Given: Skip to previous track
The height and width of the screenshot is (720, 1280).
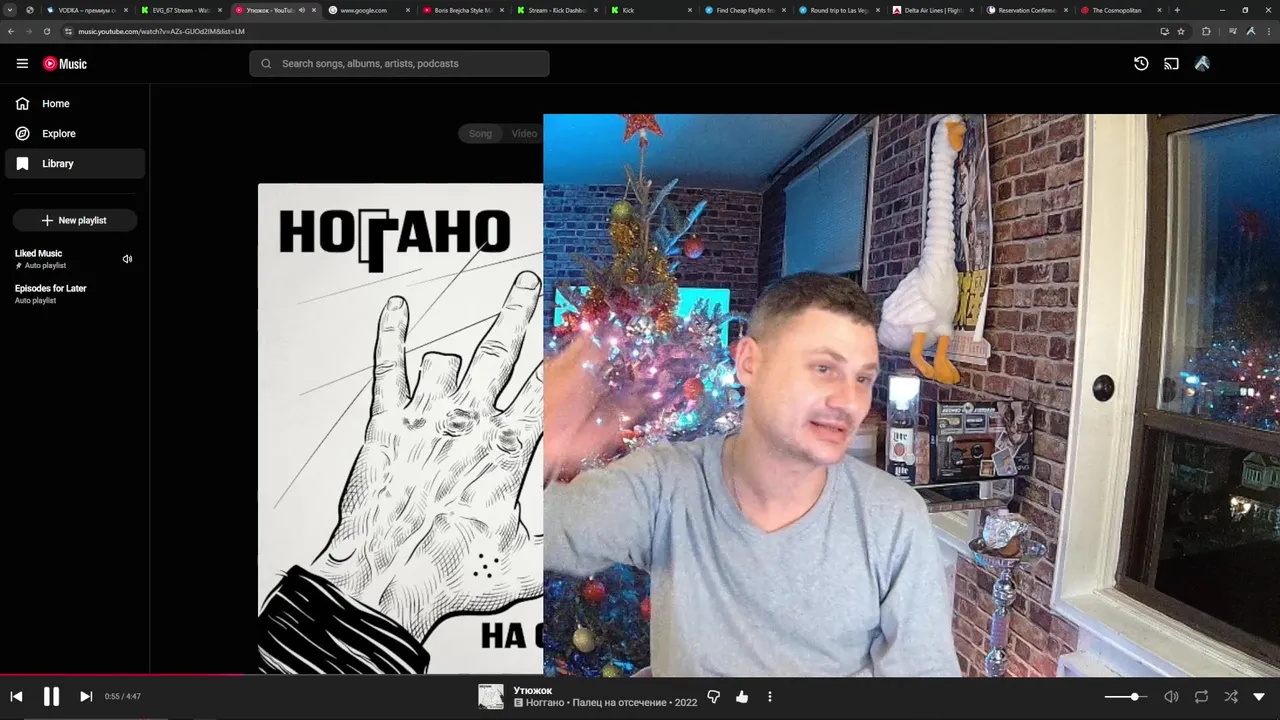Looking at the screenshot, I should (x=16, y=696).
